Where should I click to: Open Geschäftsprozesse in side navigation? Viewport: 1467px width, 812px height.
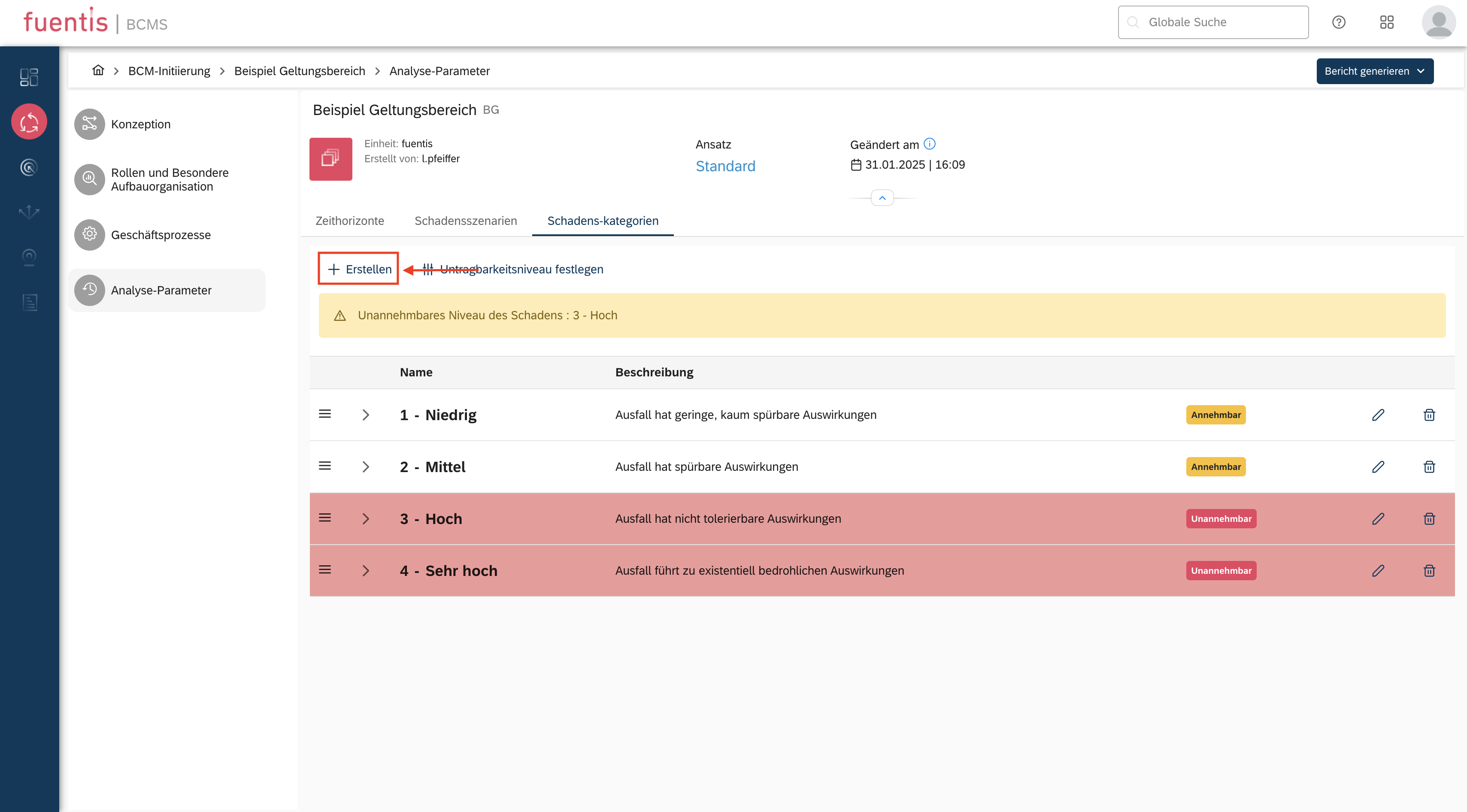tap(161, 235)
